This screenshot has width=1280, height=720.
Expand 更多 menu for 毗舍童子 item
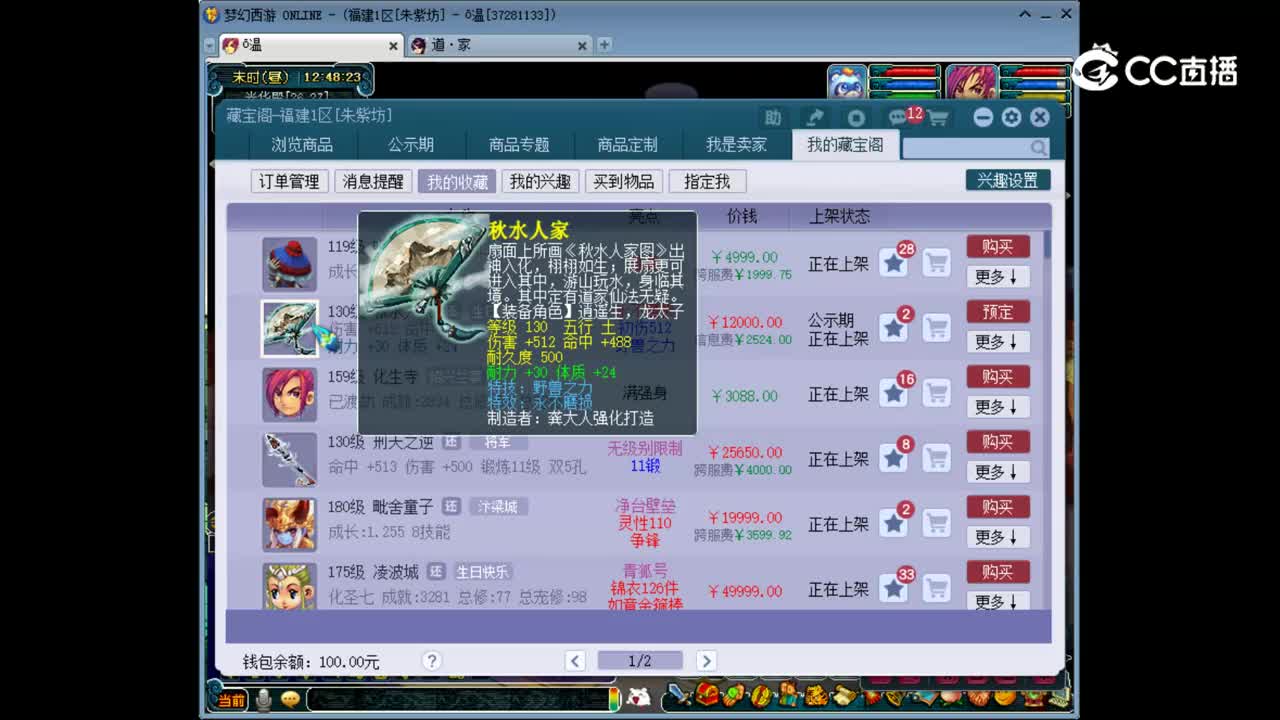pyautogui.click(x=997, y=537)
